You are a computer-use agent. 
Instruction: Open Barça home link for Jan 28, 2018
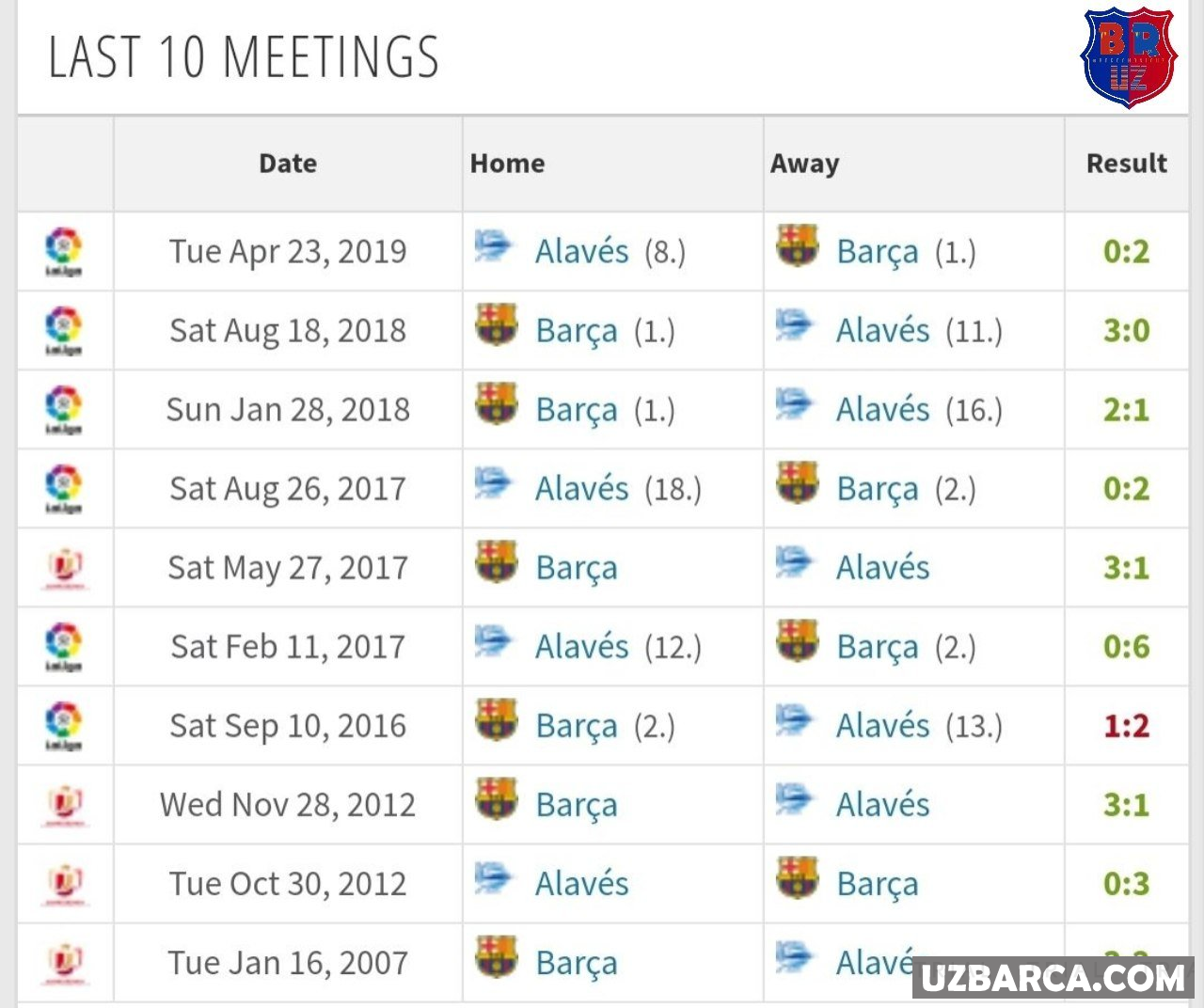click(x=576, y=410)
